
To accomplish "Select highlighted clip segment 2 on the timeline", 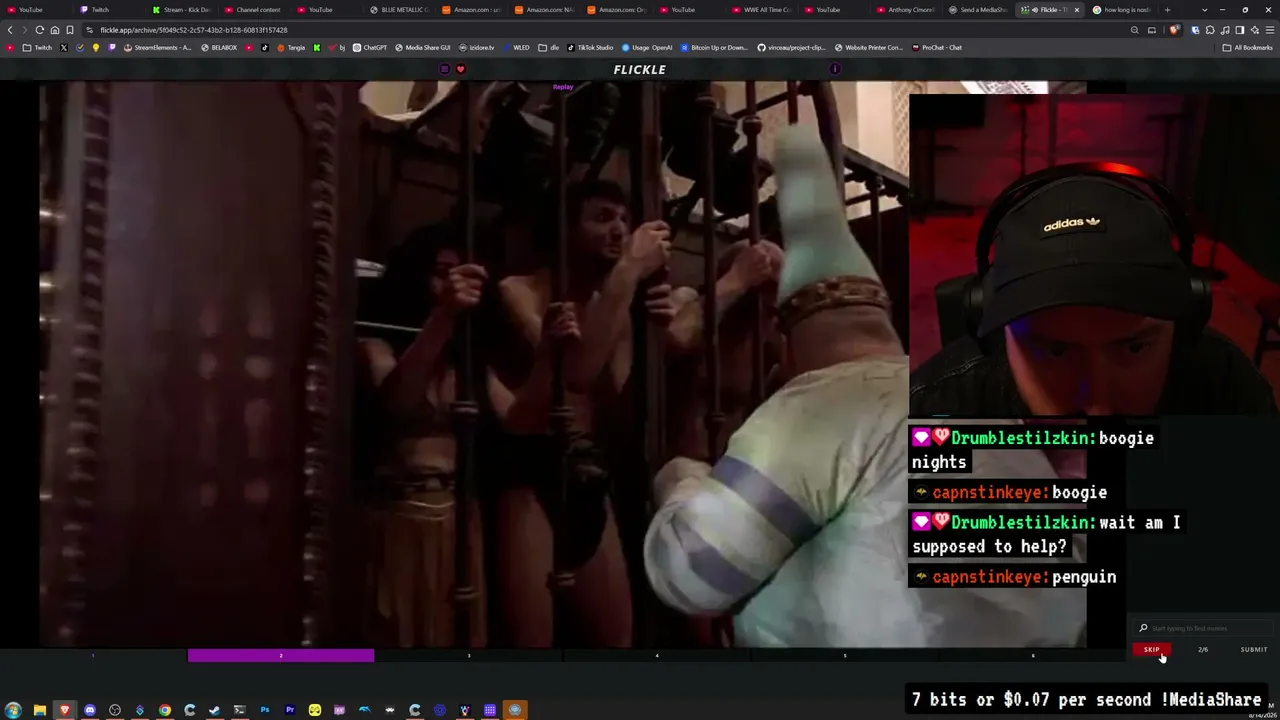I will [x=281, y=656].
